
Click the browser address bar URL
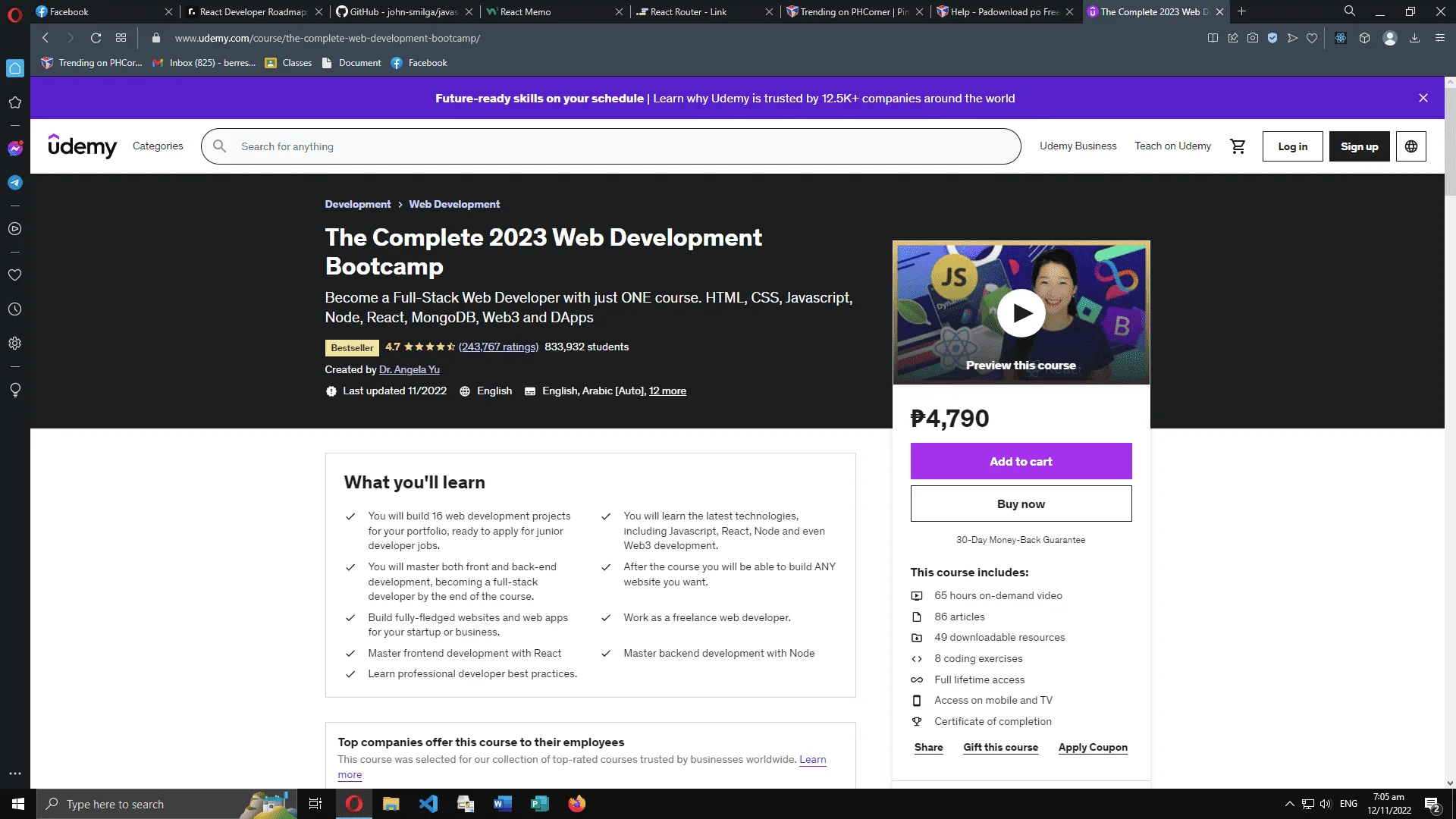tap(328, 38)
